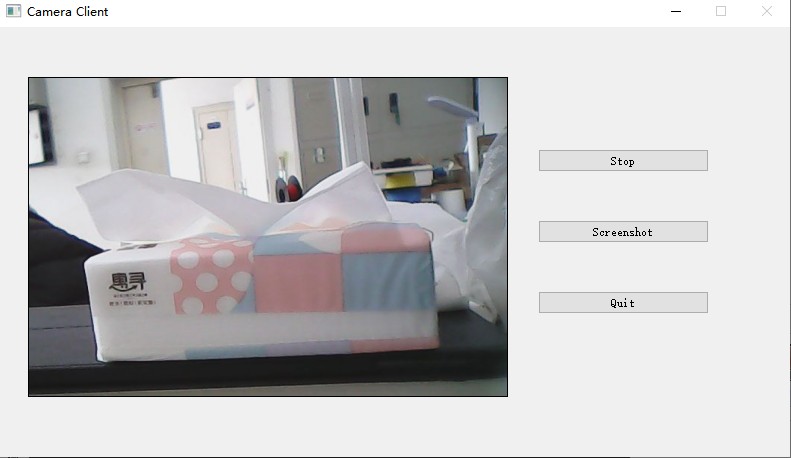Capture a frame using the Screenshot button
Viewport: 791px width, 458px height.
coord(623,232)
